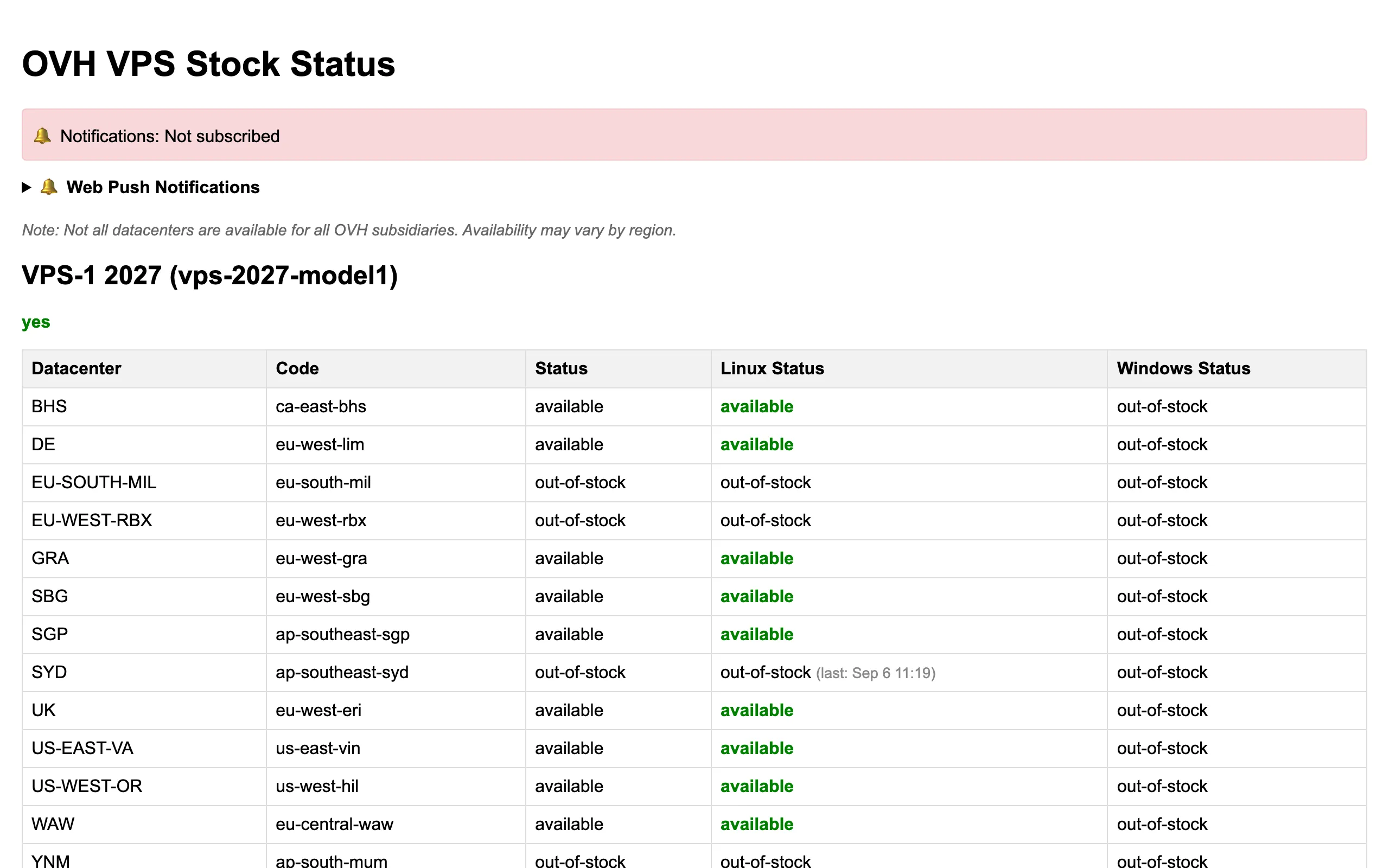The width and height of the screenshot is (1389, 868).
Task: Select the US-WEST-OR datacenter cell
Action: (144, 786)
